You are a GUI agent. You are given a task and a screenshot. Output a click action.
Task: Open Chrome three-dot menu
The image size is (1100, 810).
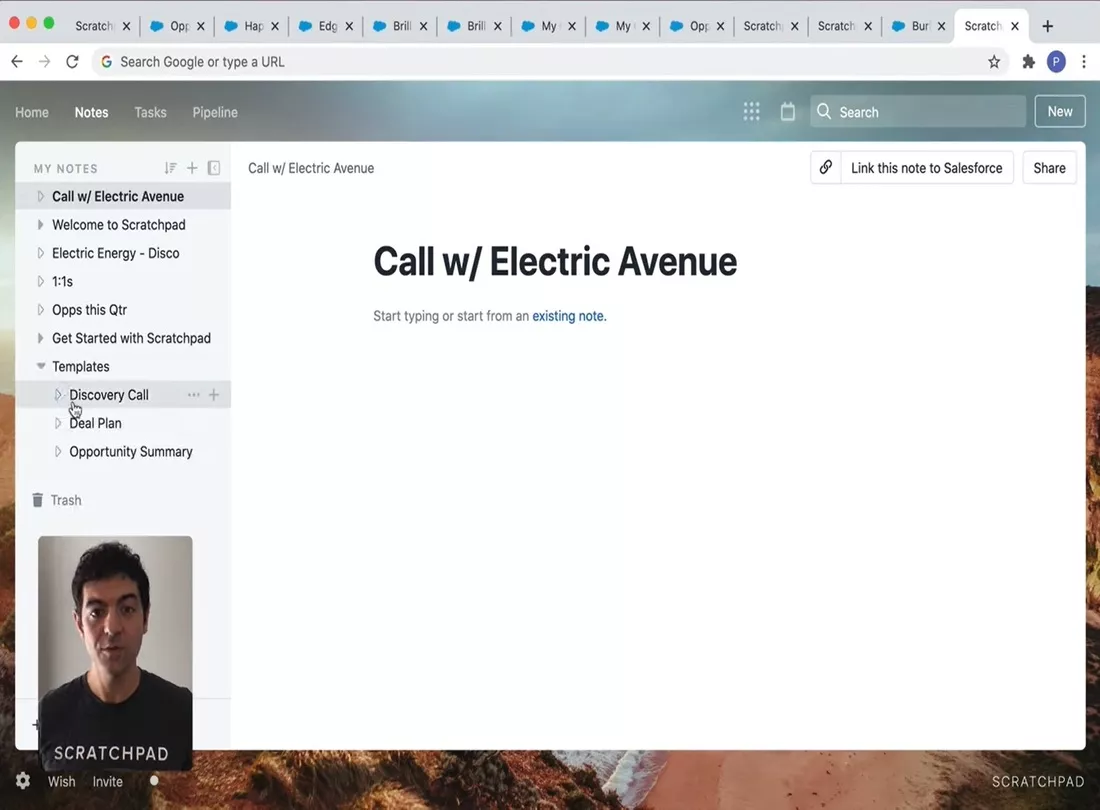point(1084,62)
